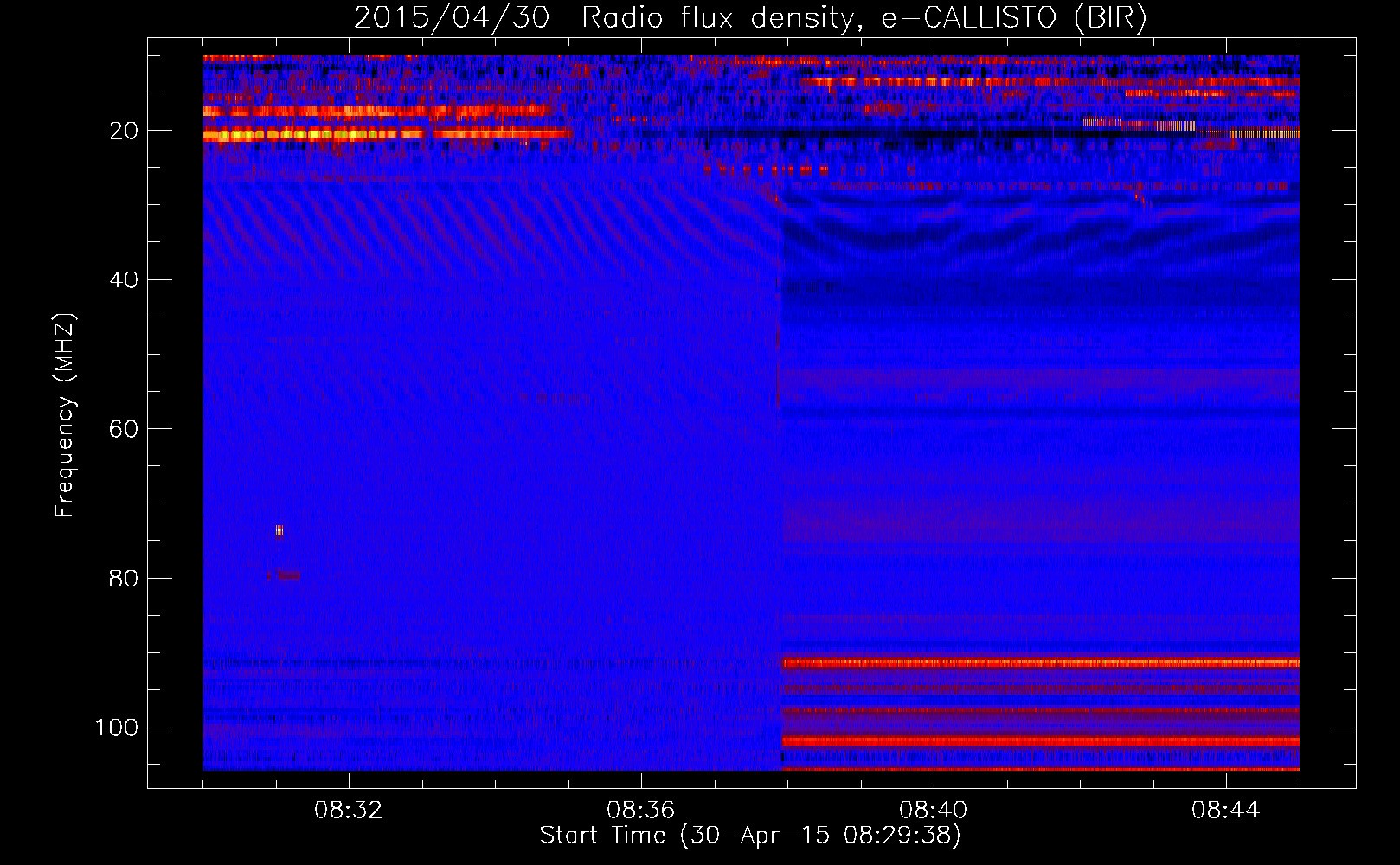Click the '20' frequency tick label
Viewport: 1400px width, 865px height.
pyautogui.click(x=124, y=131)
